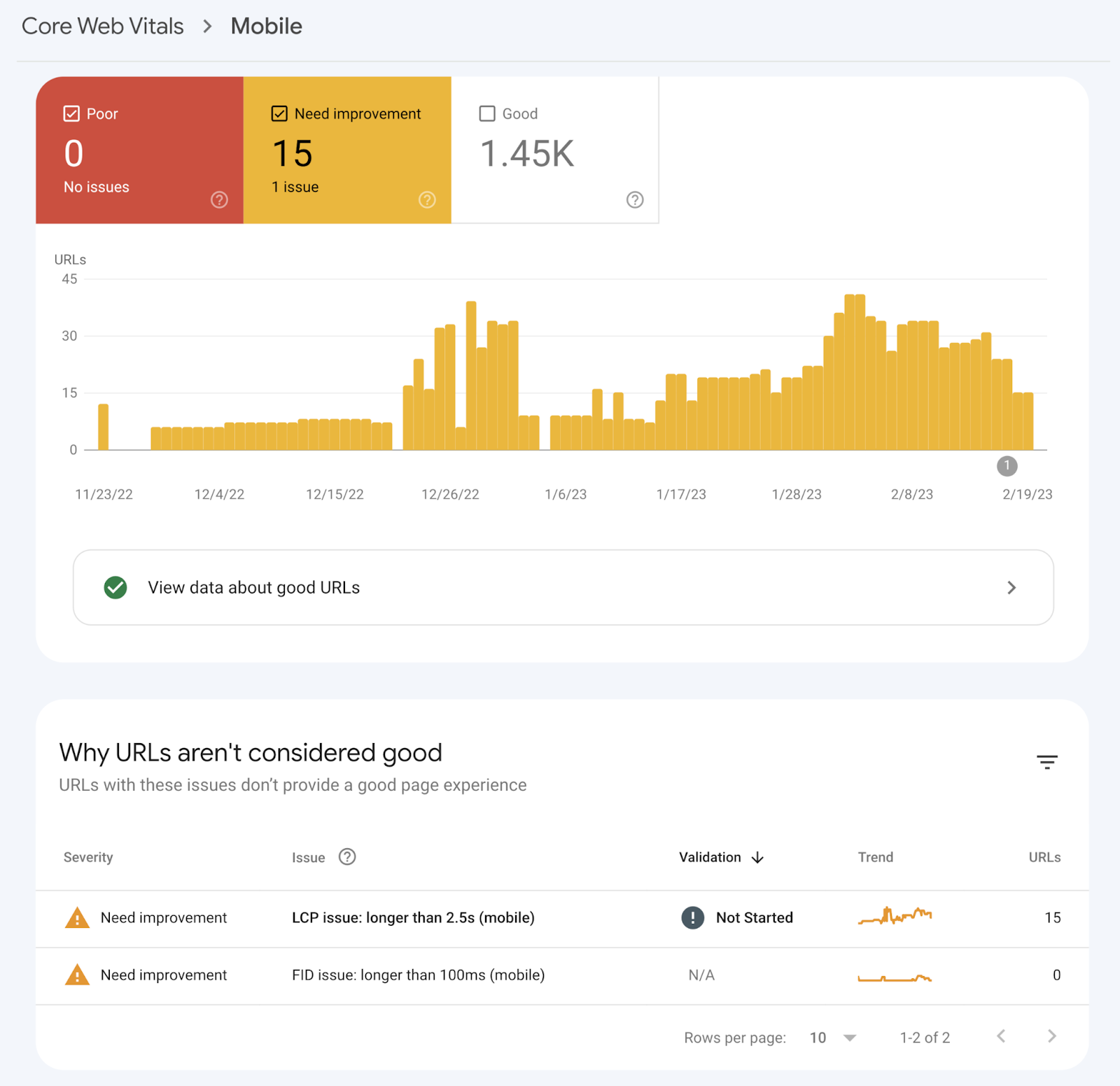The height and width of the screenshot is (1086, 1120).
Task: Expand View data about good URLs chevron
Action: pyautogui.click(x=1011, y=588)
